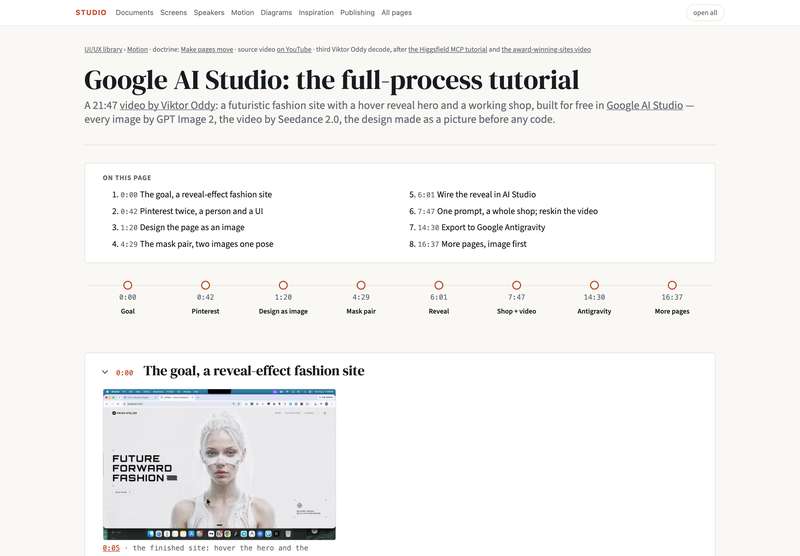The width and height of the screenshot is (800, 556).
Task: Select the Shop + video timeline marker
Action: click(516, 285)
